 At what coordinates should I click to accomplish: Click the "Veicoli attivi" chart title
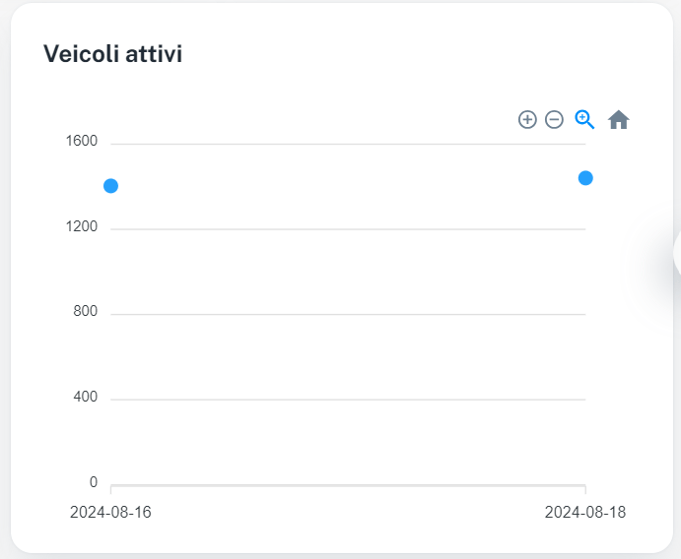(112, 54)
